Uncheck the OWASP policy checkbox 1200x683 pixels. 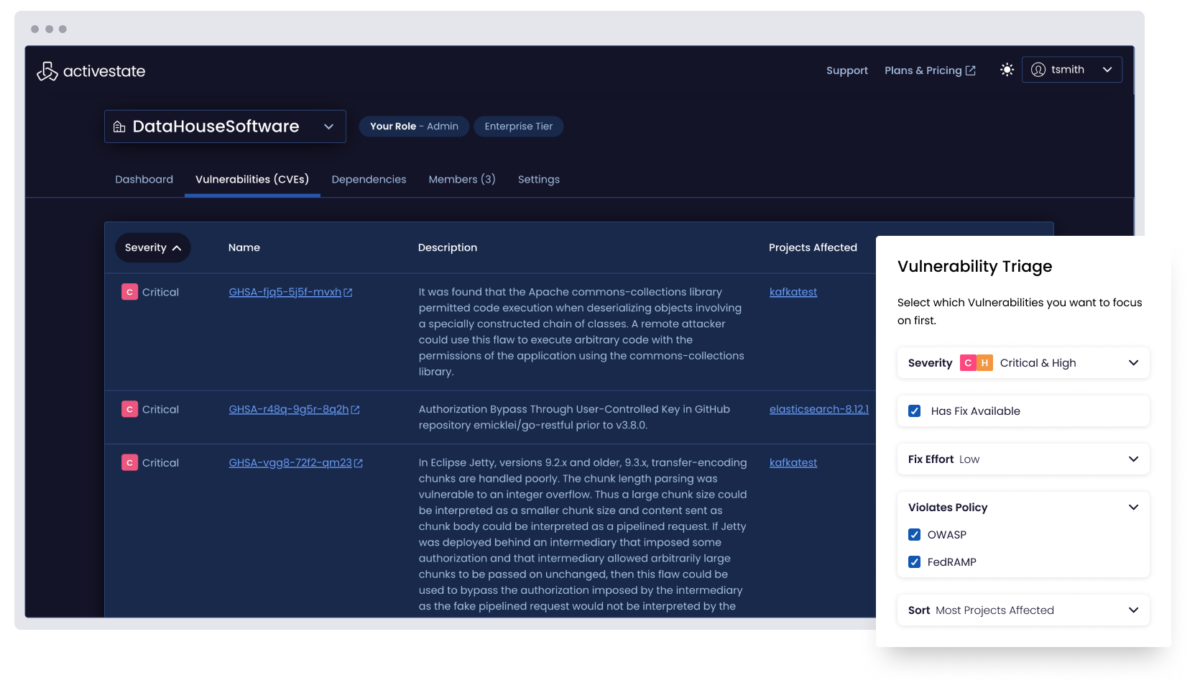914,535
